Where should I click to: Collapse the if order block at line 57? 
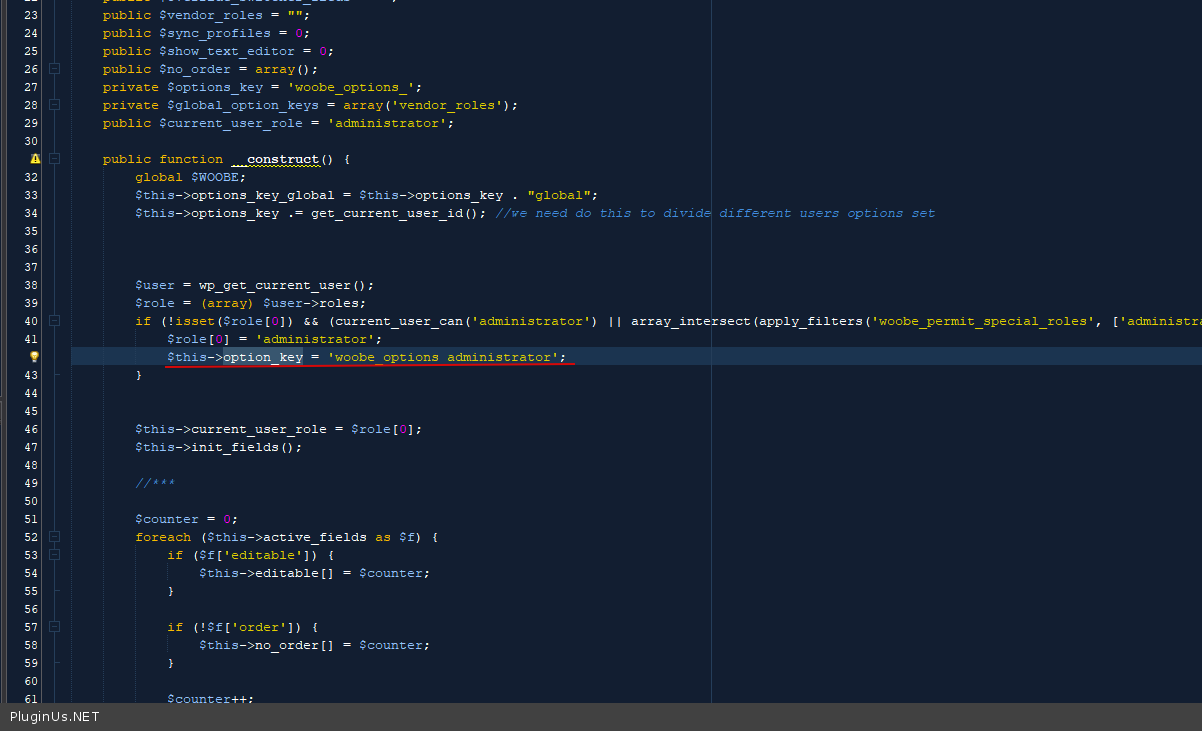(54, 627)
